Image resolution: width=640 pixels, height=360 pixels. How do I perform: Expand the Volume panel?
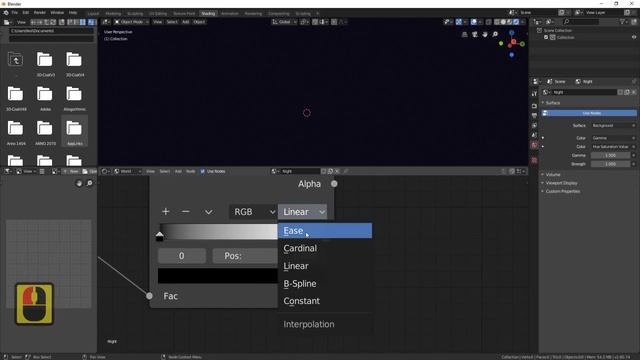[x=553, y=175]
